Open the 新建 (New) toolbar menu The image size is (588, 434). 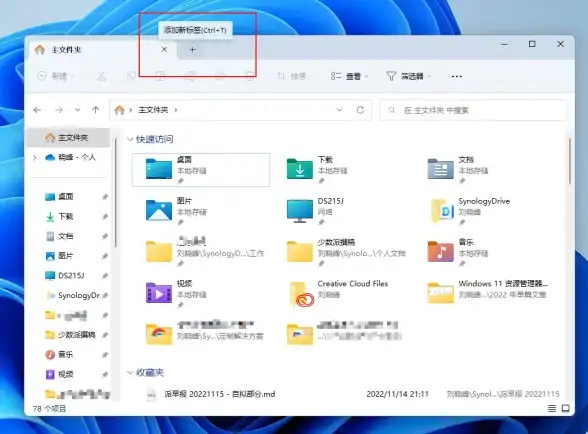[x=56, y=76]
